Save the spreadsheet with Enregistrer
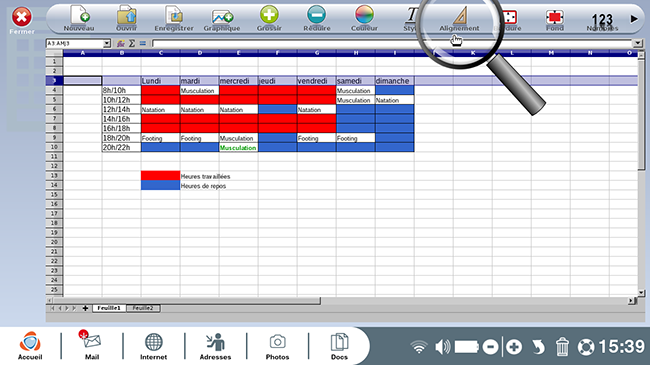The image size is (650, 365). point(174,18)
